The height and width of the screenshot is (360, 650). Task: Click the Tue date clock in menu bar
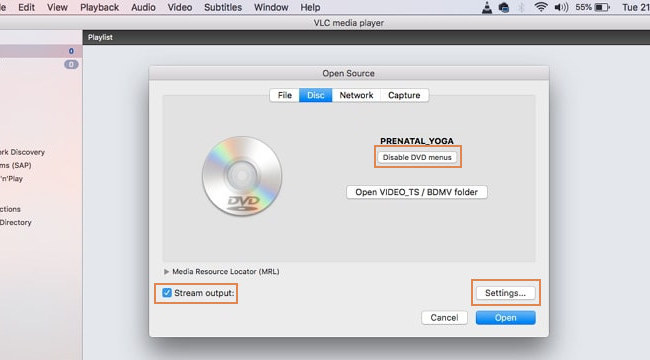click(x=636, y=7)
